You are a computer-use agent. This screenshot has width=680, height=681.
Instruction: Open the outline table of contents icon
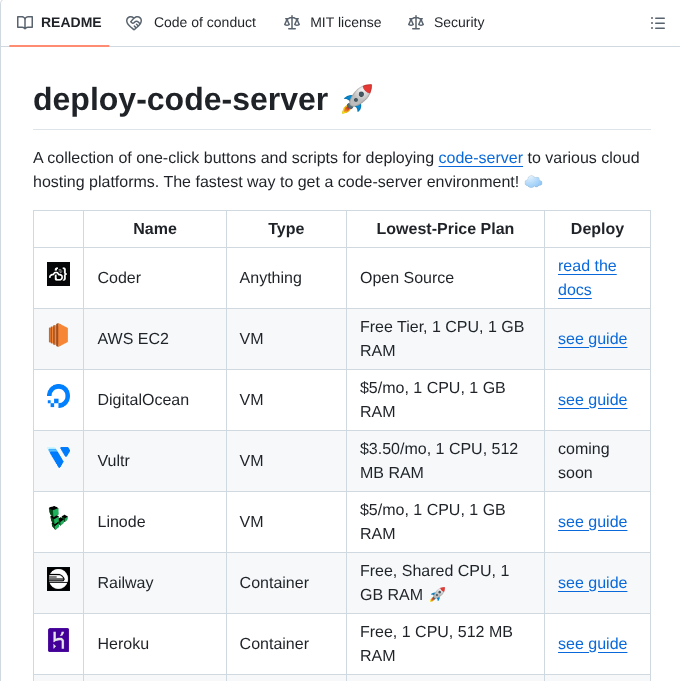(x=657, y=23)
